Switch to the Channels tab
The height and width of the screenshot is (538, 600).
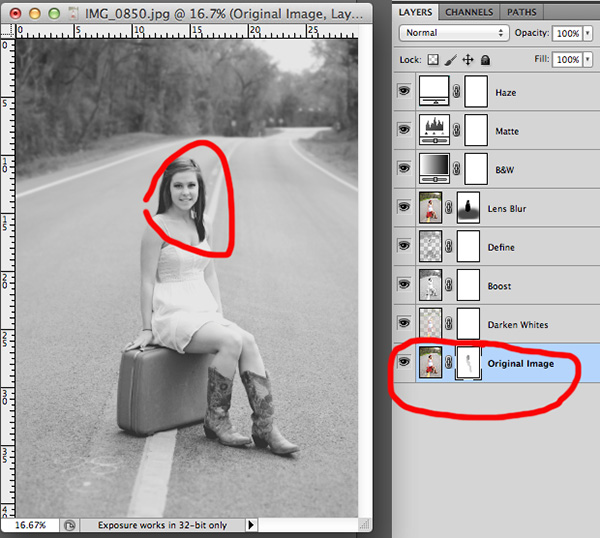tap(469, 12)
